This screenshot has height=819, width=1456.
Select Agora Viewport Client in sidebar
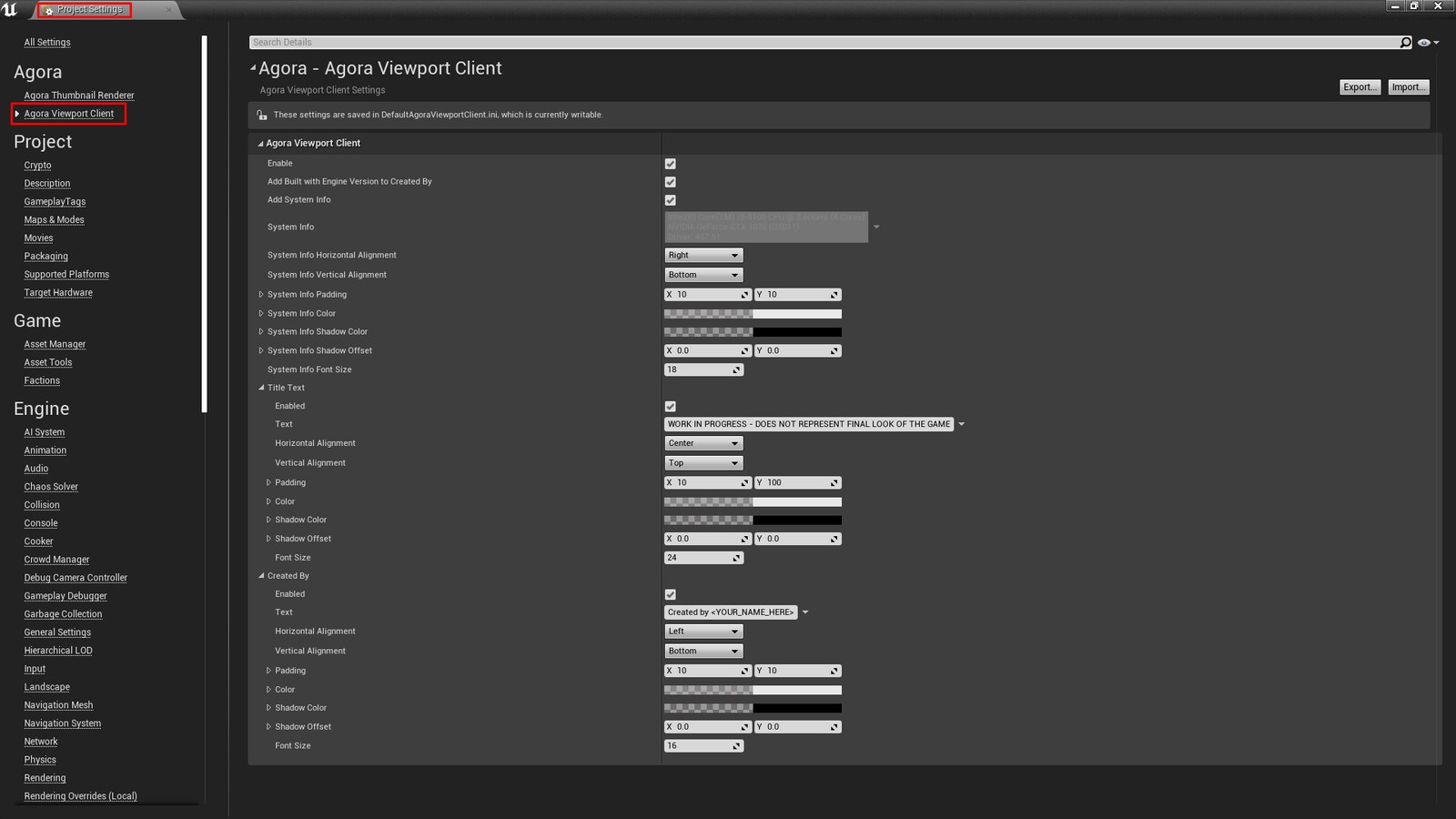pyautogui.click(x=69, y=114)
